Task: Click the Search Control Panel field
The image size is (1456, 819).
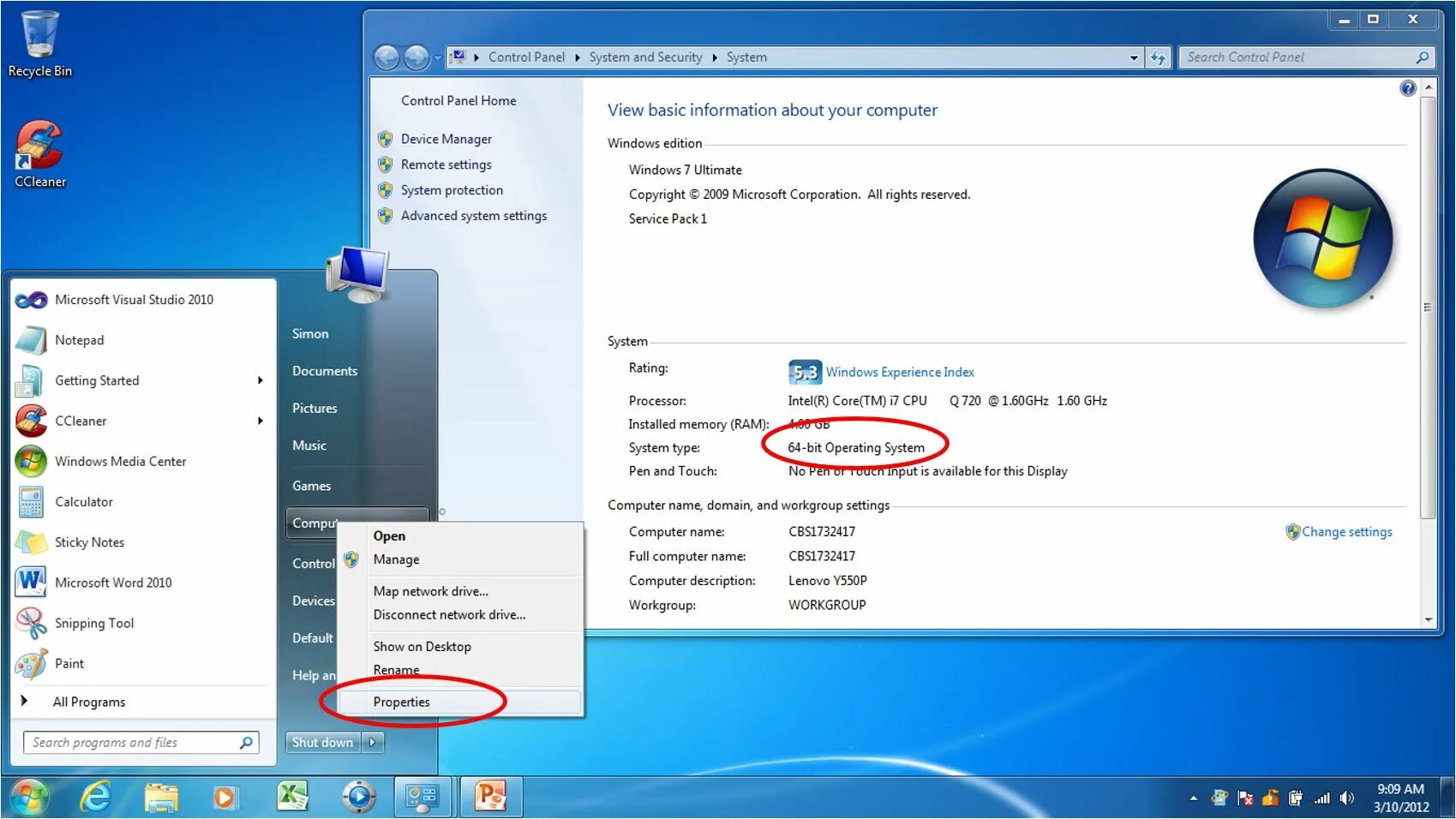Action: coord(1305,57)
